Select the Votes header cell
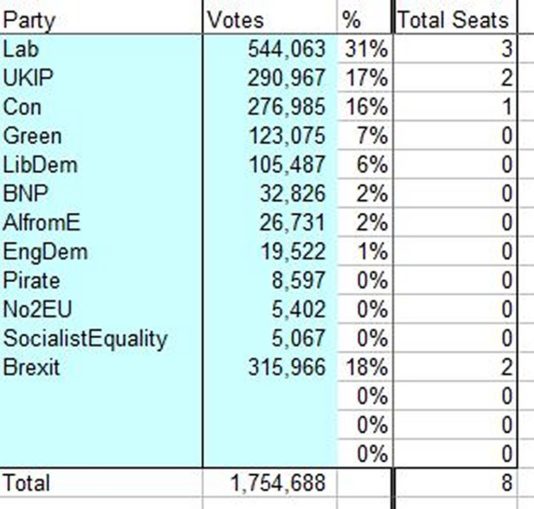The width and height of the screenshot is (534, 509). click(x=270, y=19)
